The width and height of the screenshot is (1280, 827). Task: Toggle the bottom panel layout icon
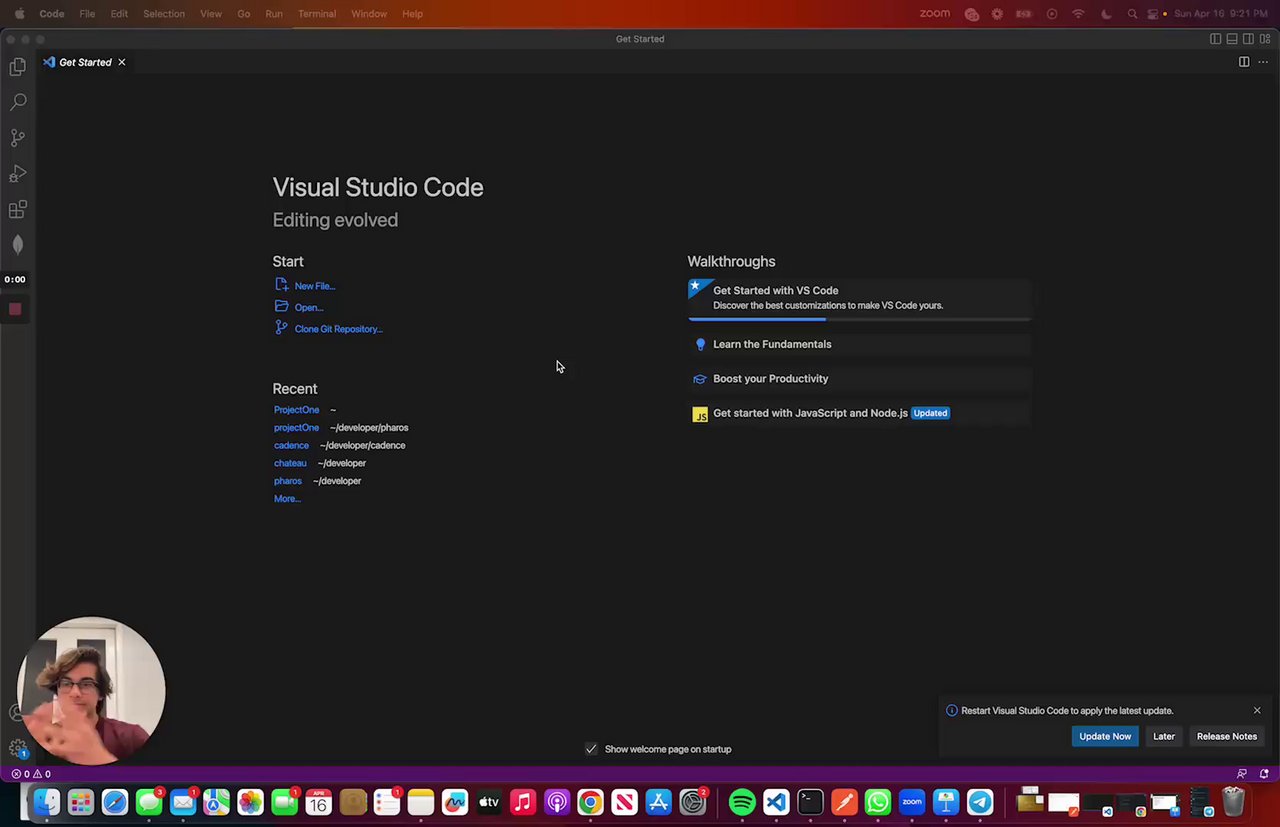[1232, 39]
